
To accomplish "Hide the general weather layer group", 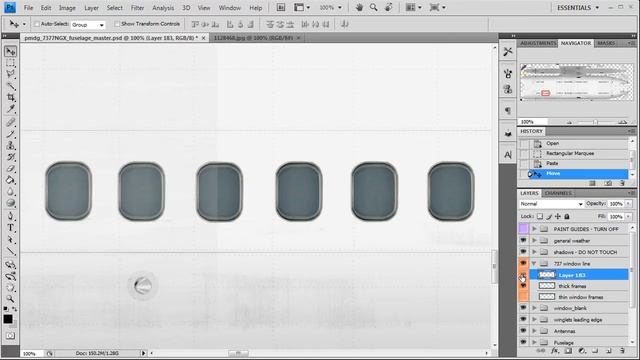I will pyautogui.click(x=523, y=240).
